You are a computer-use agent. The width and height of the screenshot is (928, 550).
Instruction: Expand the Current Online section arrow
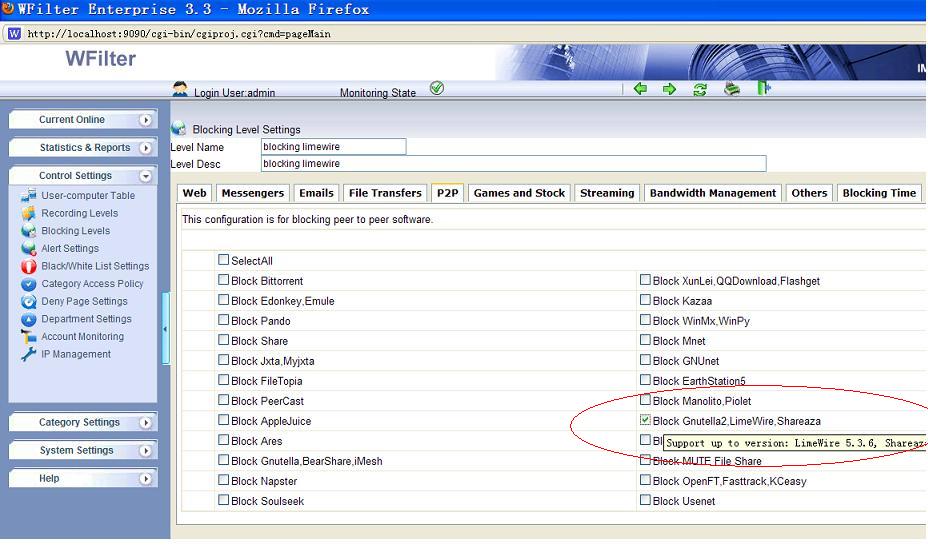click(x=145, y=120)
